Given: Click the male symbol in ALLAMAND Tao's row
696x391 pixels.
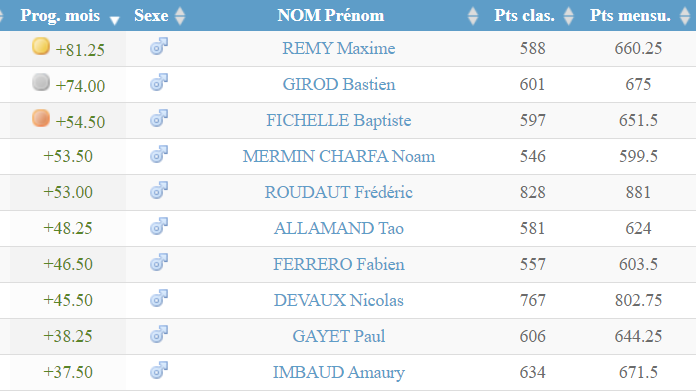Looking at the screenshot, I should [159, 226].
